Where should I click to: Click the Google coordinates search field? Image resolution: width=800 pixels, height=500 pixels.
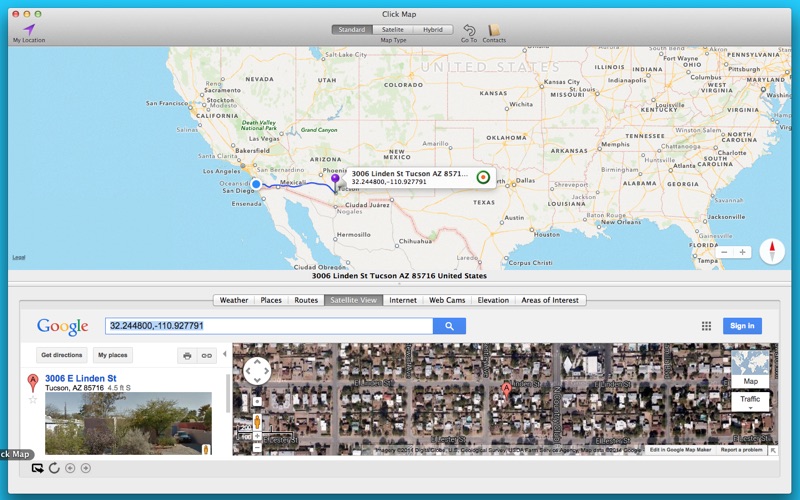pyautogui.click(x=269, y=326)
